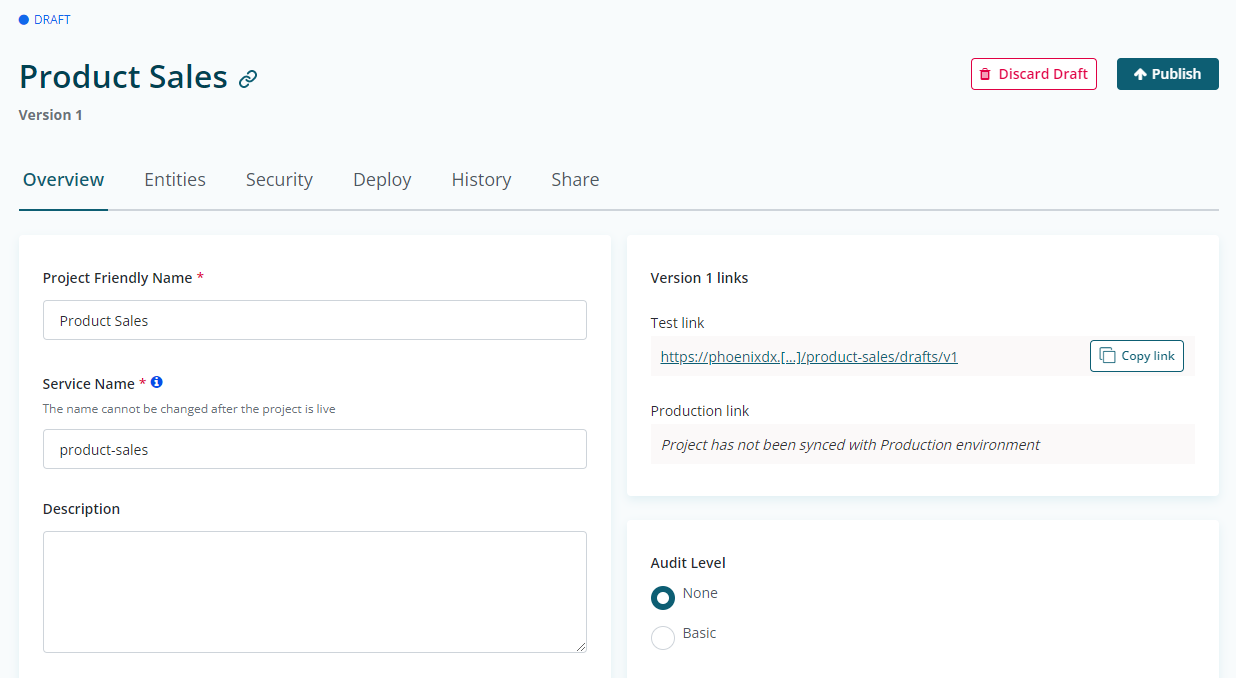Select the Overview tab
Viewport: 1236px width, 678px height.
tap(64, 180)
